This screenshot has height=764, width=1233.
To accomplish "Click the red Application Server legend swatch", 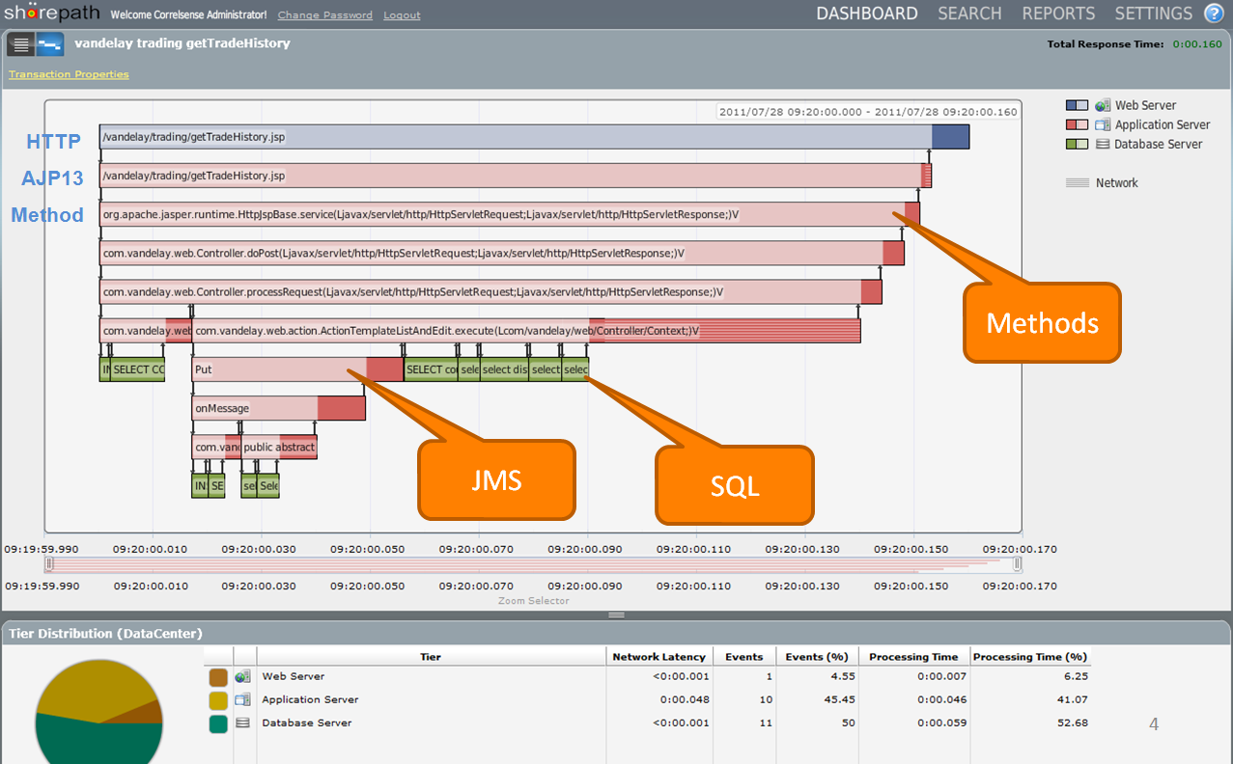I will (x=1077, y=125).
